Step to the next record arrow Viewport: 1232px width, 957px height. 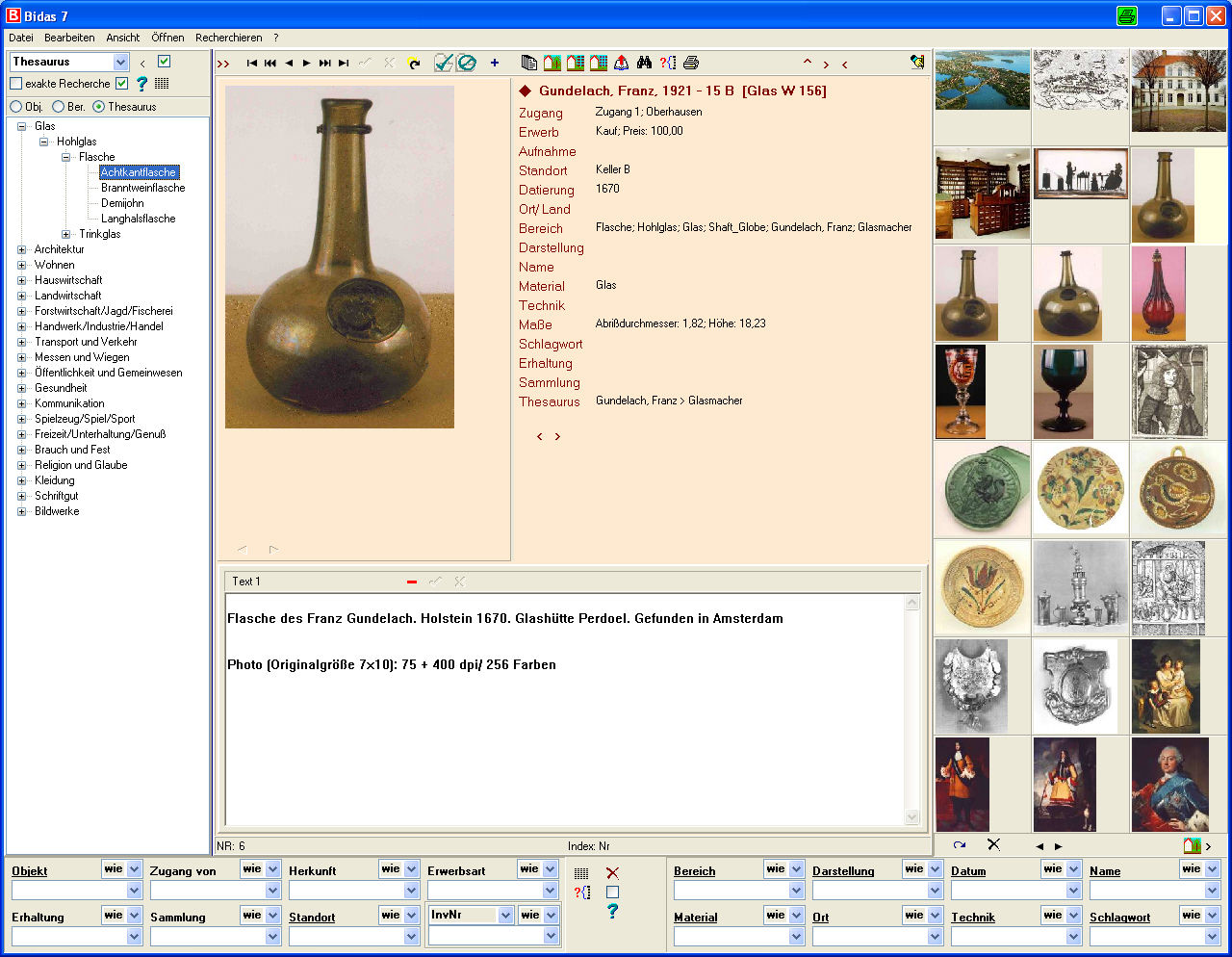[306, 64]
